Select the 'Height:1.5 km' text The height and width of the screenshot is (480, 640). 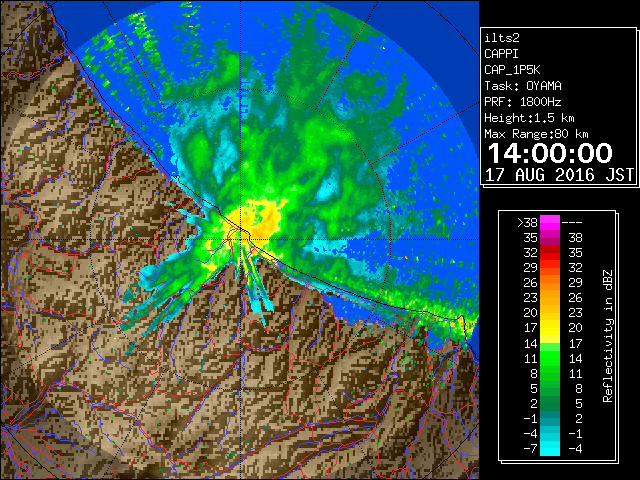(x=529, y=118)
